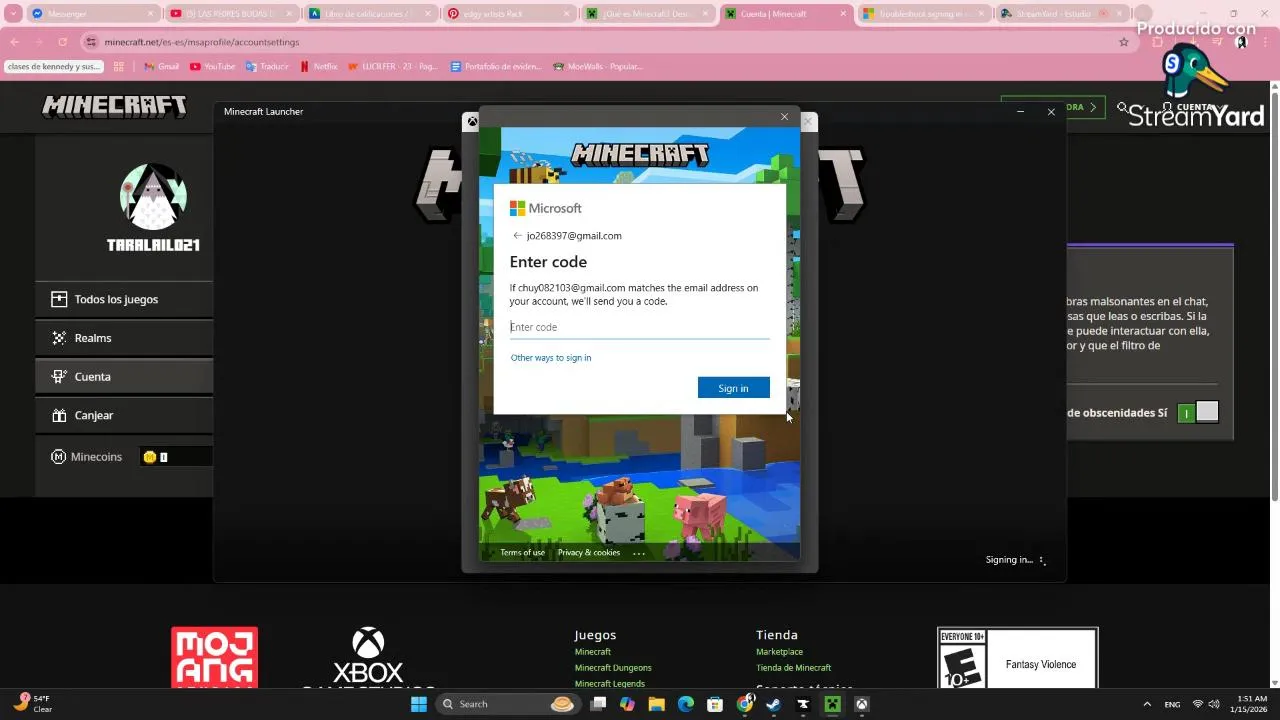Close the Microsoft sign-in dialog
1280x720 pixels.
[x=784, y=117]
